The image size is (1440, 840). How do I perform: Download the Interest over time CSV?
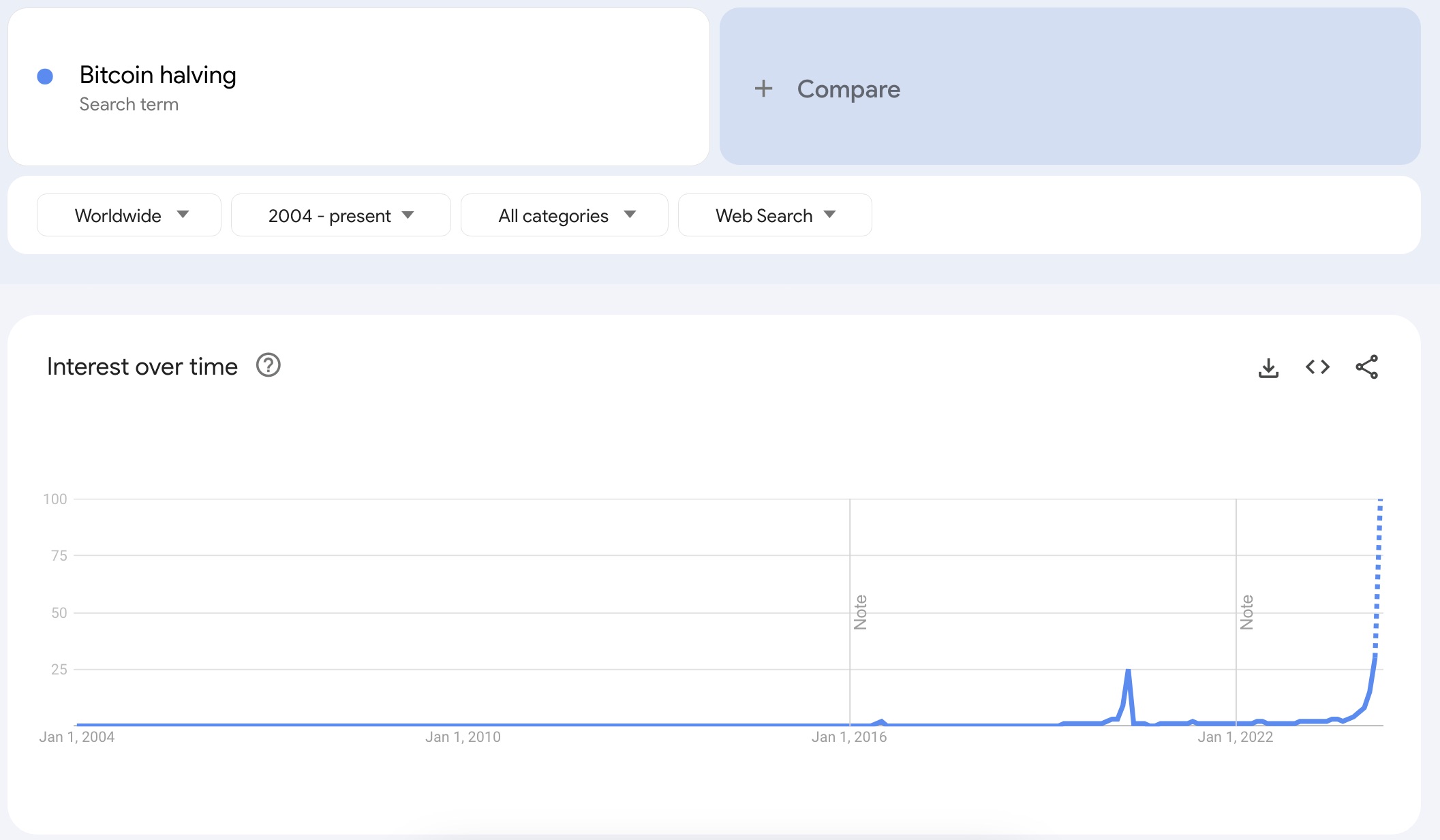[1268, 368]
